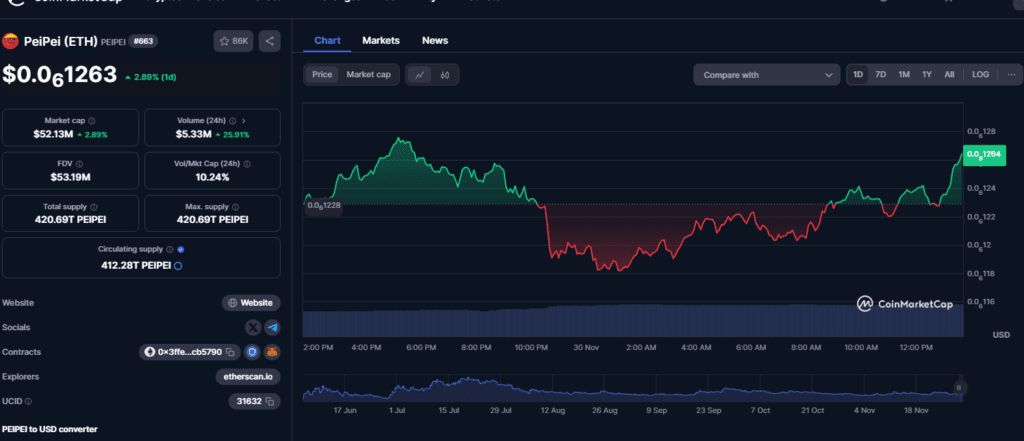Click the 25.91% volume change
The height and width of the screenshot is (441, 1024).
click(x=232, y=135)
